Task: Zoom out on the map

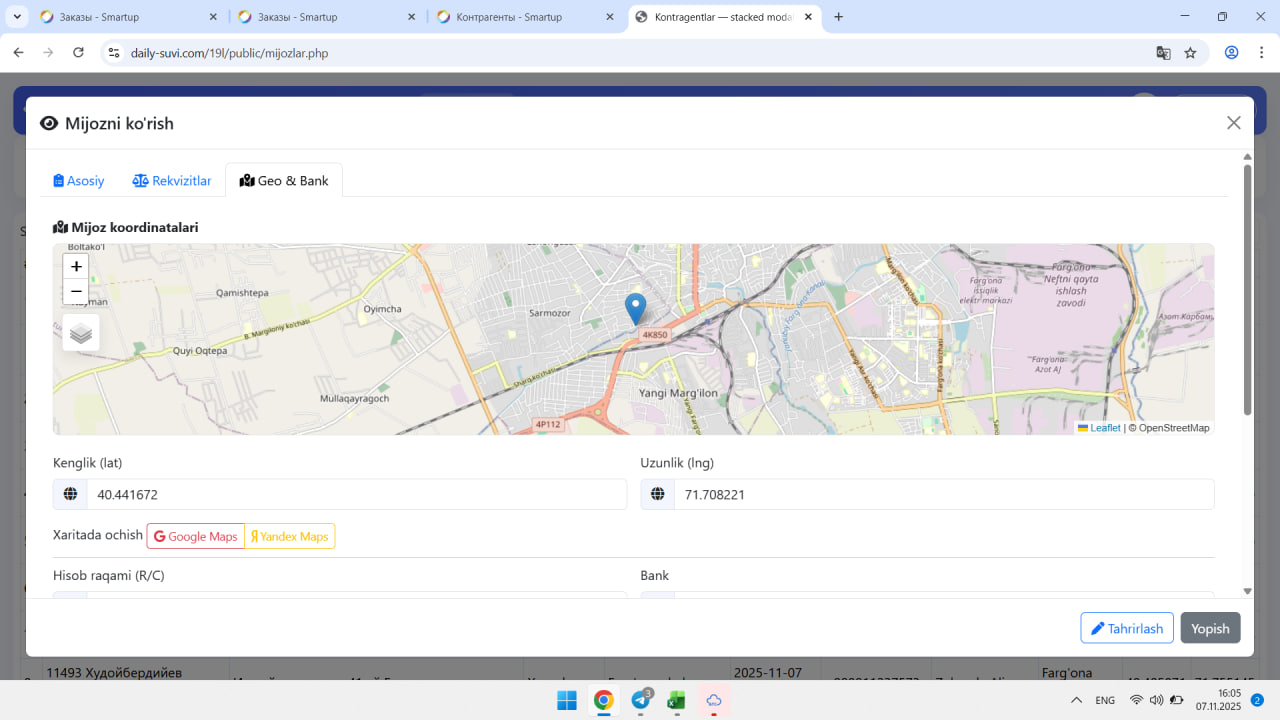Action: point(76,291)
